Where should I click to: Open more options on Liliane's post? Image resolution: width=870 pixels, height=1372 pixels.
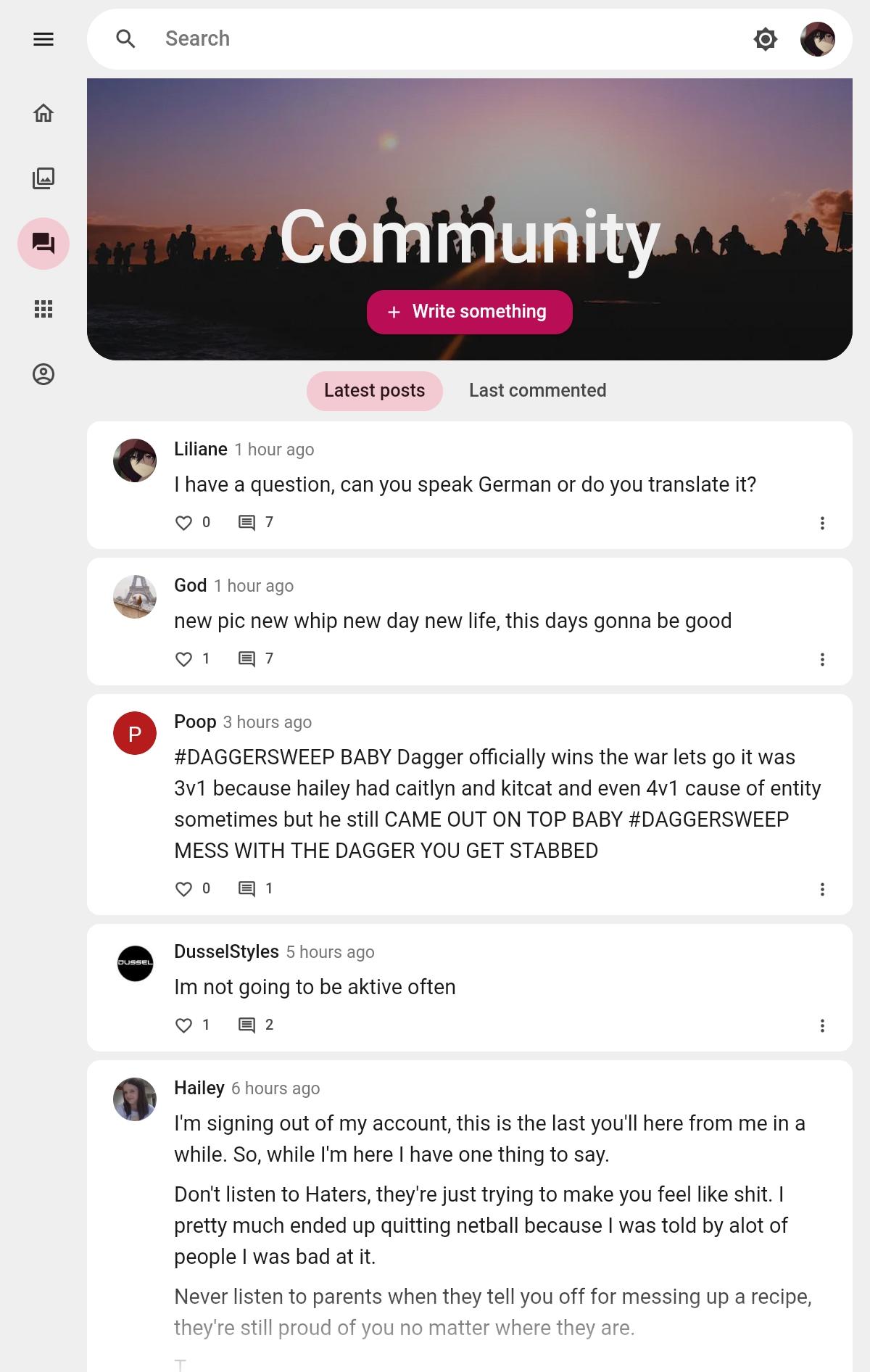click(x=822, y=523)
